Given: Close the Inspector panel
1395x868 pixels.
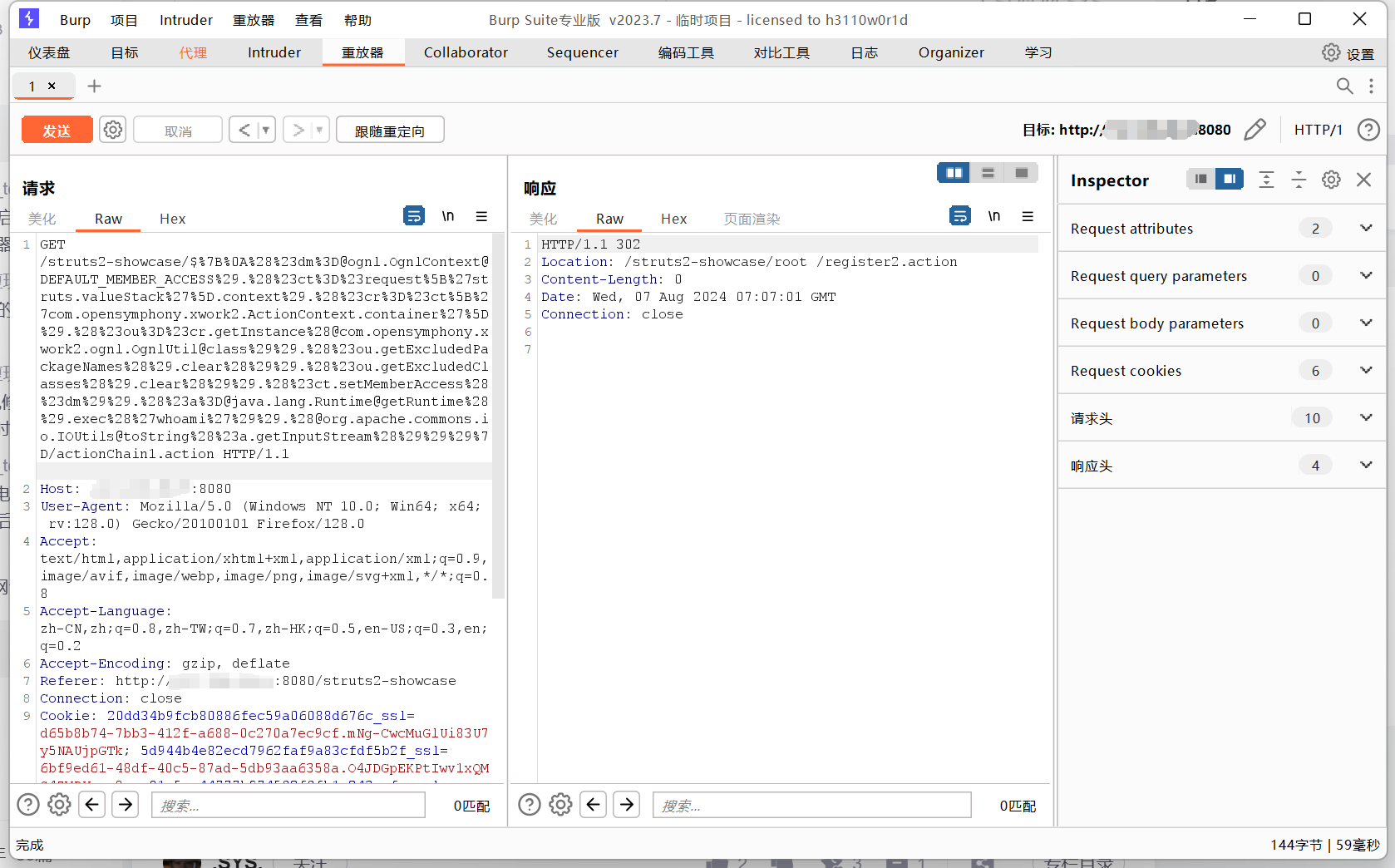Looking at the screenshot, I should coord(1363,180).
